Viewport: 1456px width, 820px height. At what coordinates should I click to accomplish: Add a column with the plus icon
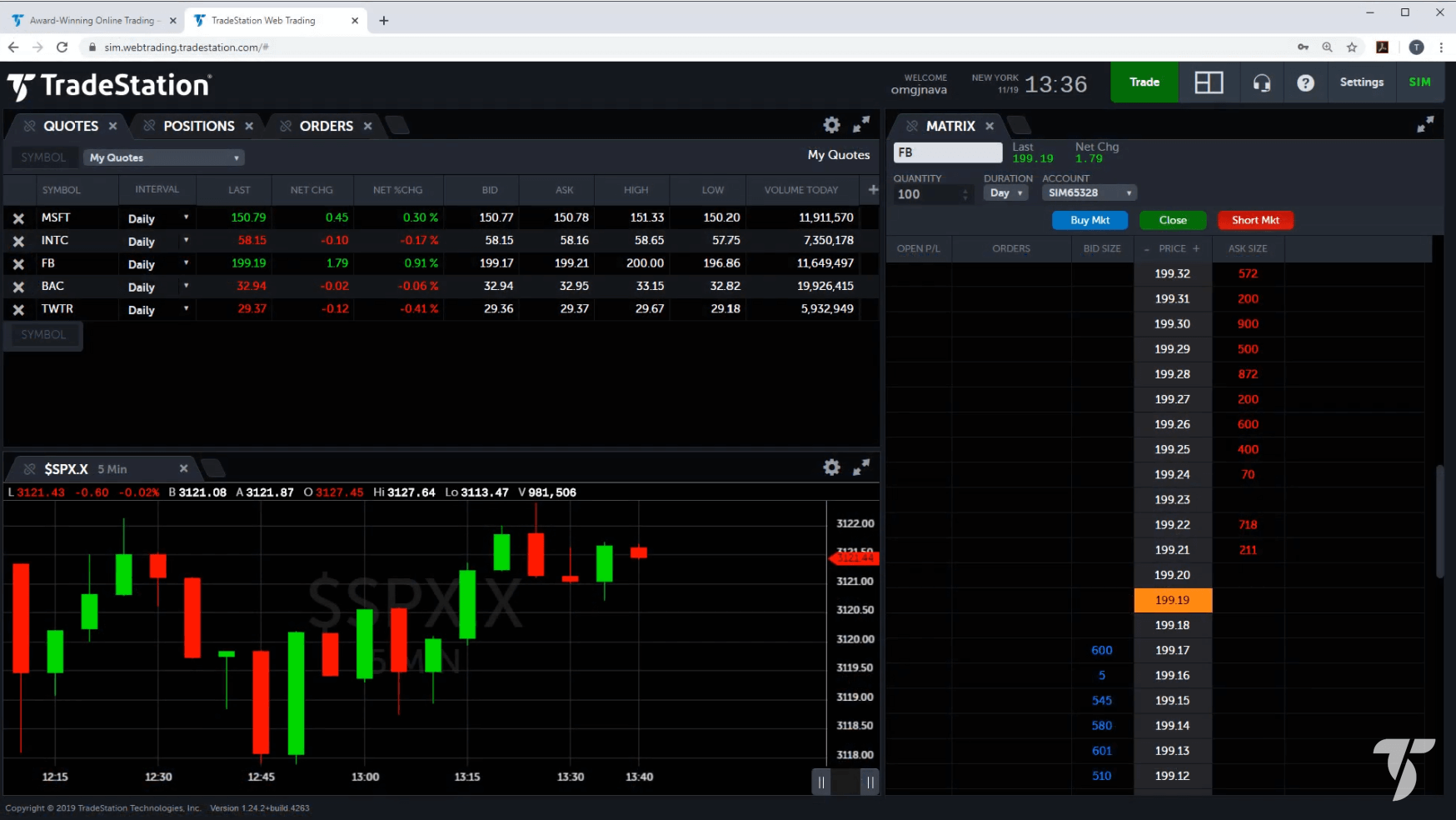coord(873,190)
